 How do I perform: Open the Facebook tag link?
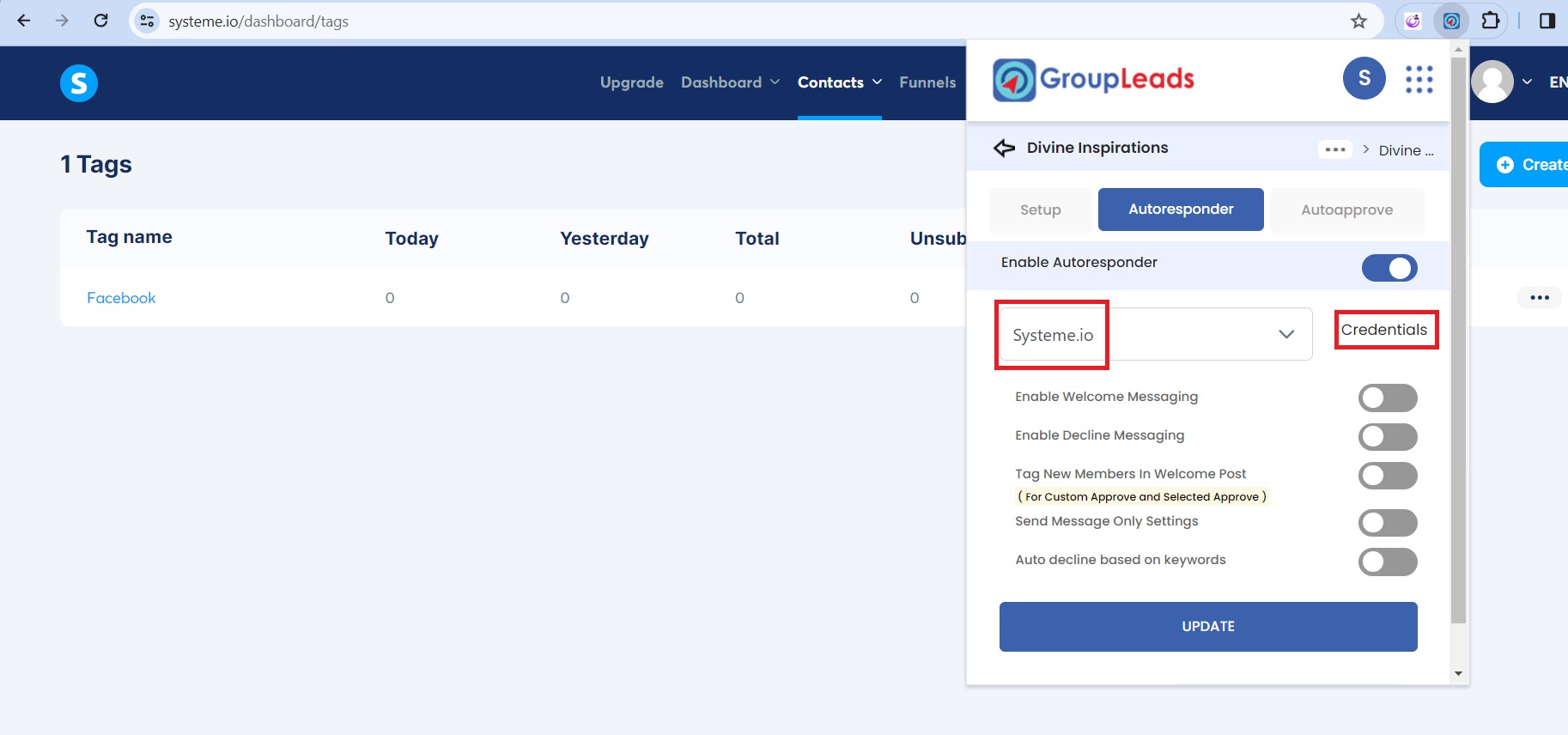[x=121, y=298]
